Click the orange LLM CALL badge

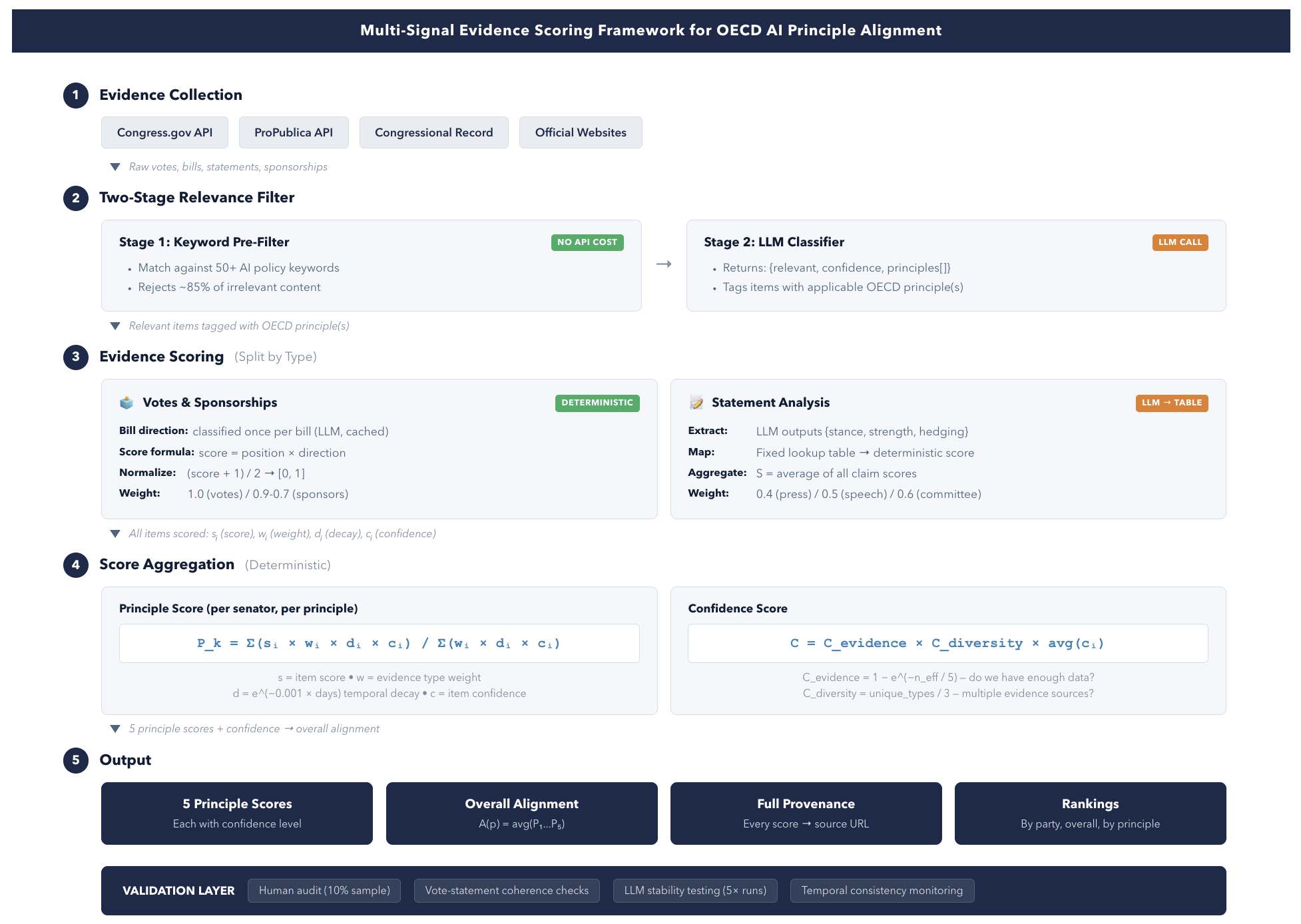(1180, 242)
